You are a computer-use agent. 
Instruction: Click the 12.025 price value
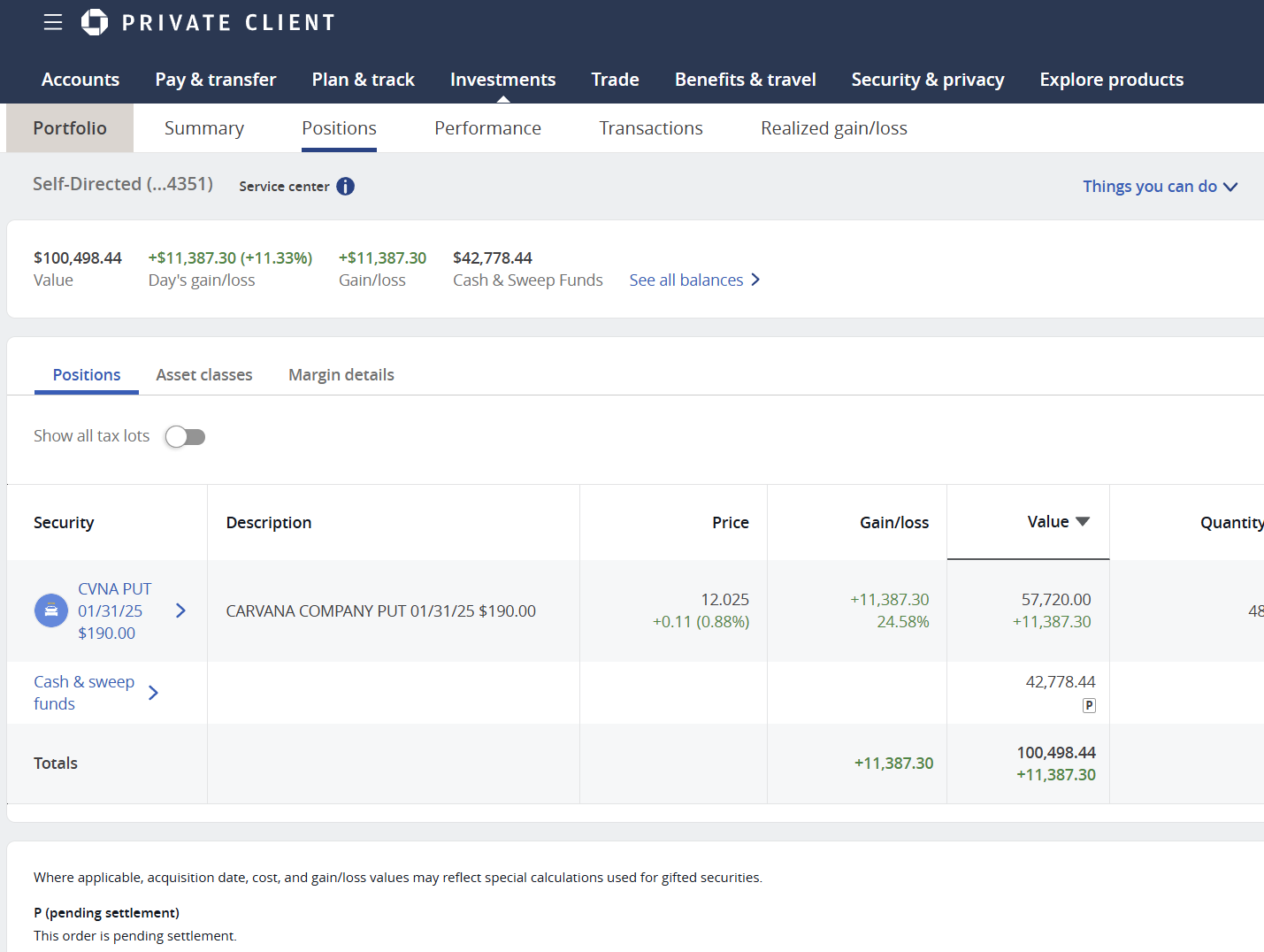724,600
